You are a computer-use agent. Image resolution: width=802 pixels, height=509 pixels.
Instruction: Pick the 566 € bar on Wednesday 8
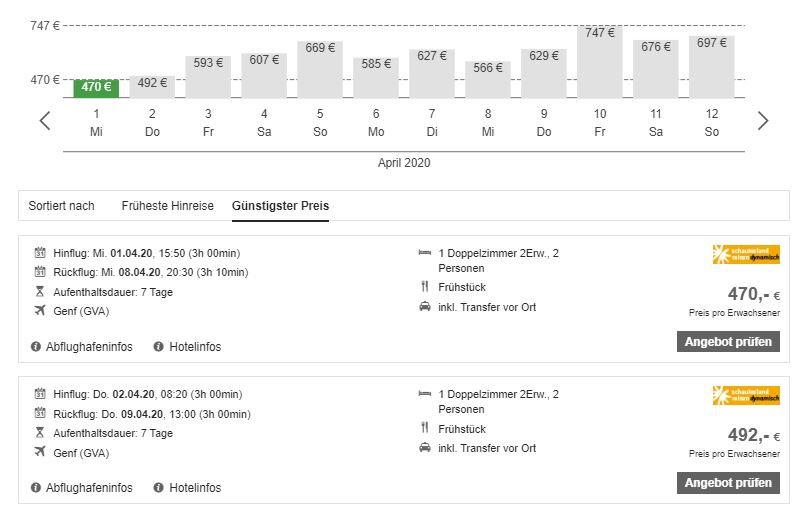[488, 79]
